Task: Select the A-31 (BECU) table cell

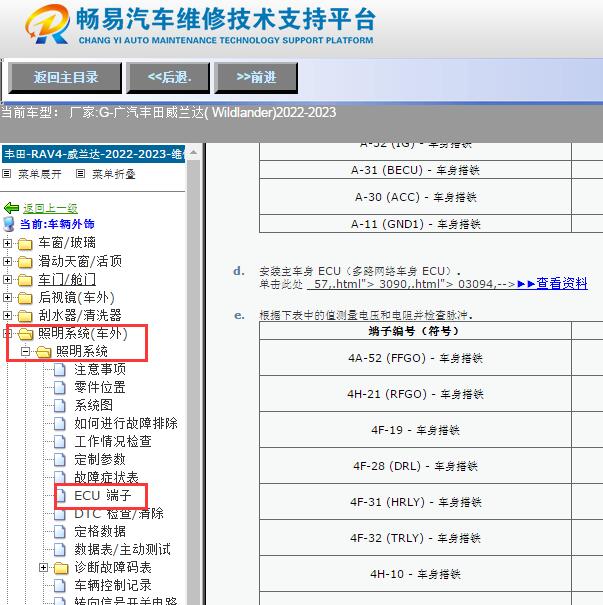Action: point(415,170)
